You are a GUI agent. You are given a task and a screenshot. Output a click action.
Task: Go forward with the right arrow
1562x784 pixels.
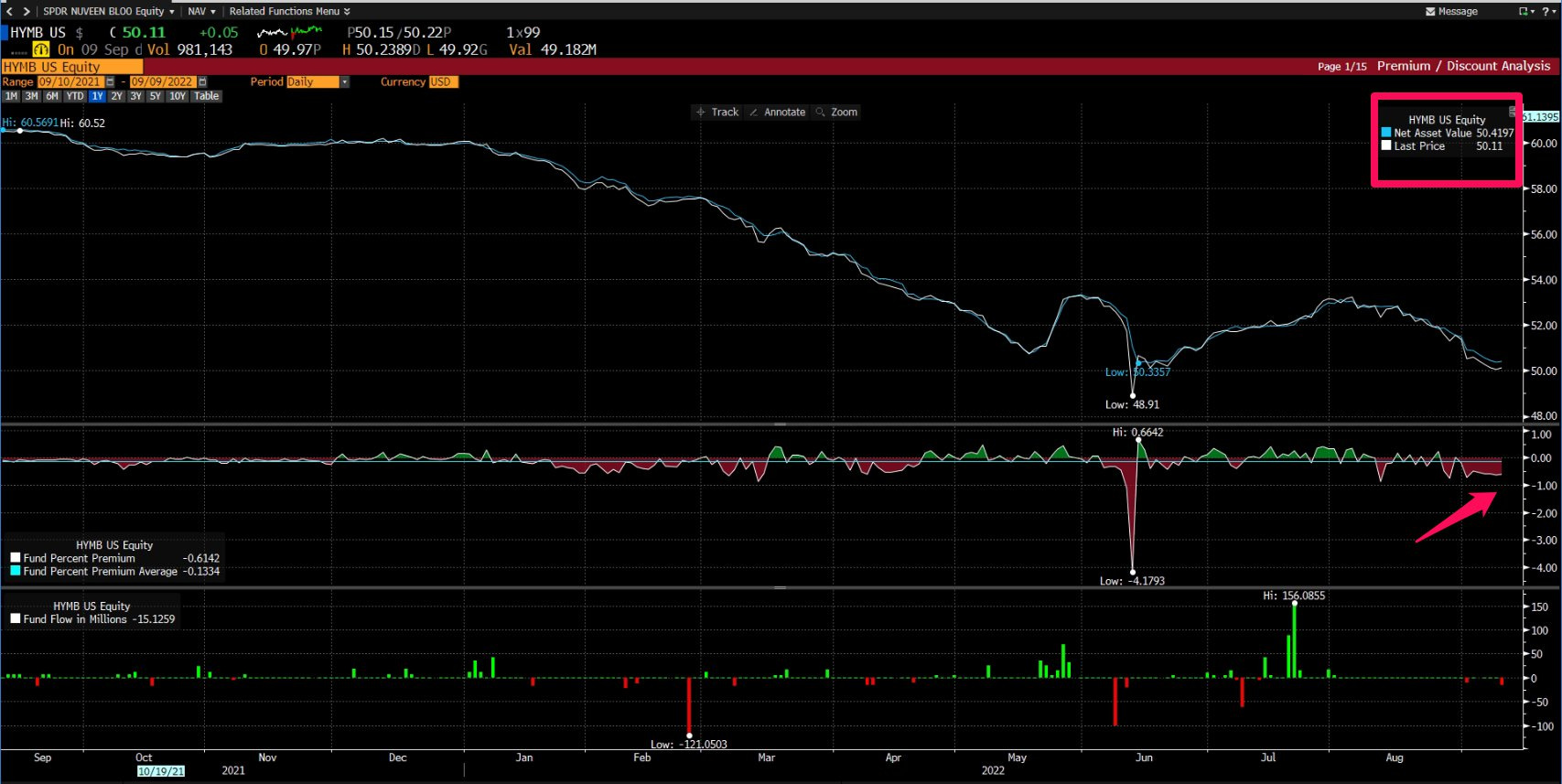click(x=26, y=11)
